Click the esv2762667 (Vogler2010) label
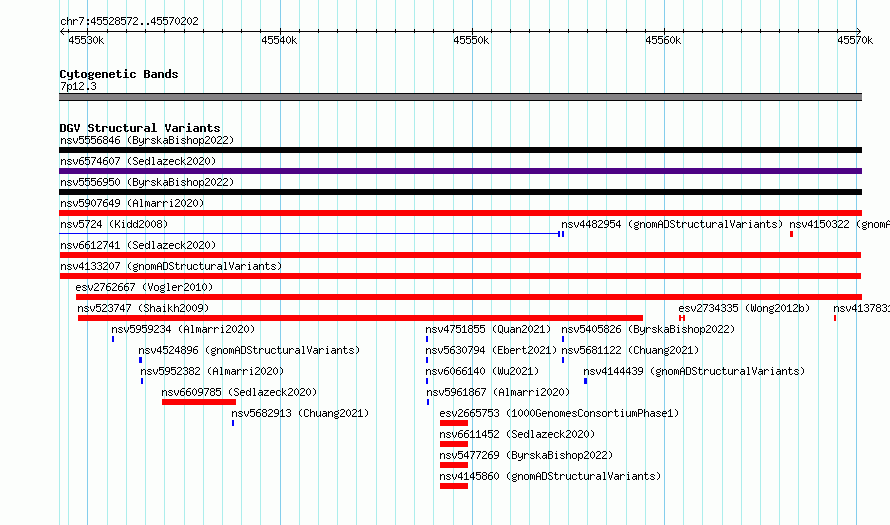The height and width of the screenshot is (525, 890). (x=144, y=287)
